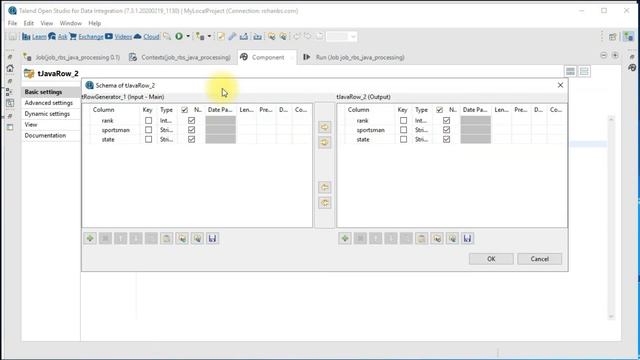Remove selected column from input schema

[x=105, y=238]
